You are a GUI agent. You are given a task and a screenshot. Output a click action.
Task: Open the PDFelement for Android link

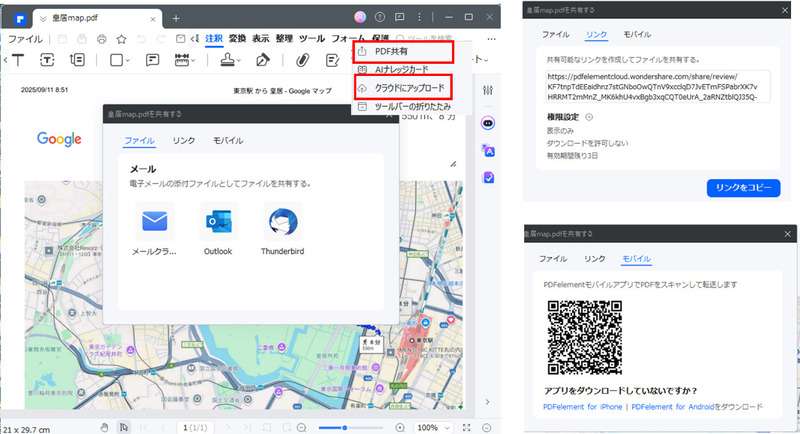[673, 407]
